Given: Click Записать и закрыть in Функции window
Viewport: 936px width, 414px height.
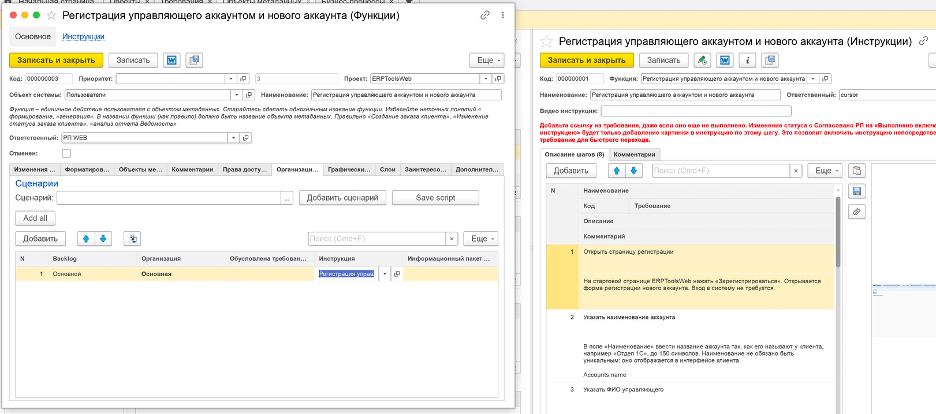Looking at the screenshot, I should coord(56,60).
